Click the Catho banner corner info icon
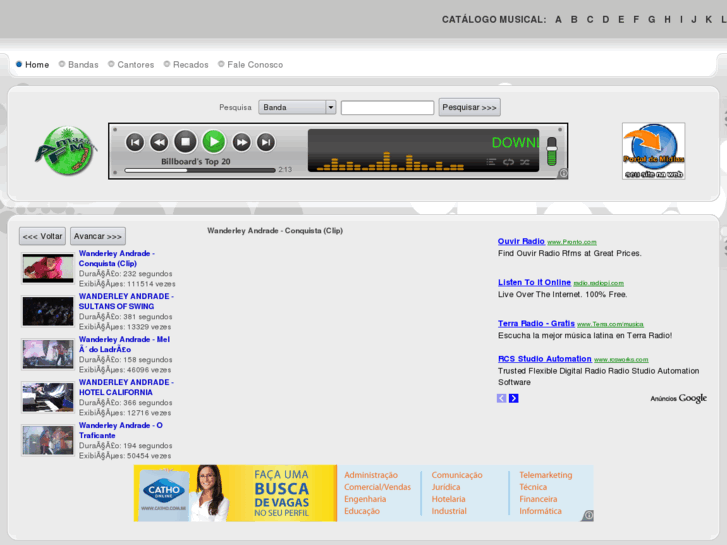This screenshot has width=727, height=545. pos(588,515)
